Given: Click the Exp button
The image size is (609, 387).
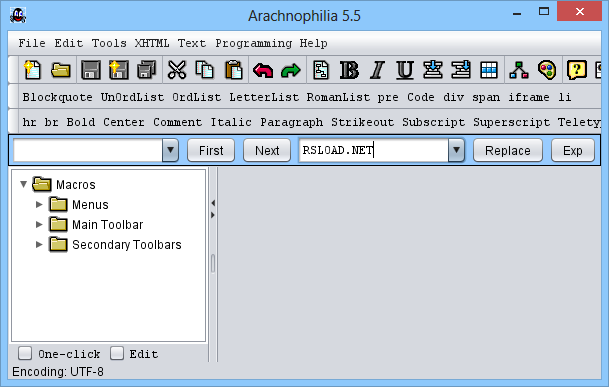Looking at the screenshot, I should [x=572, y=150].
